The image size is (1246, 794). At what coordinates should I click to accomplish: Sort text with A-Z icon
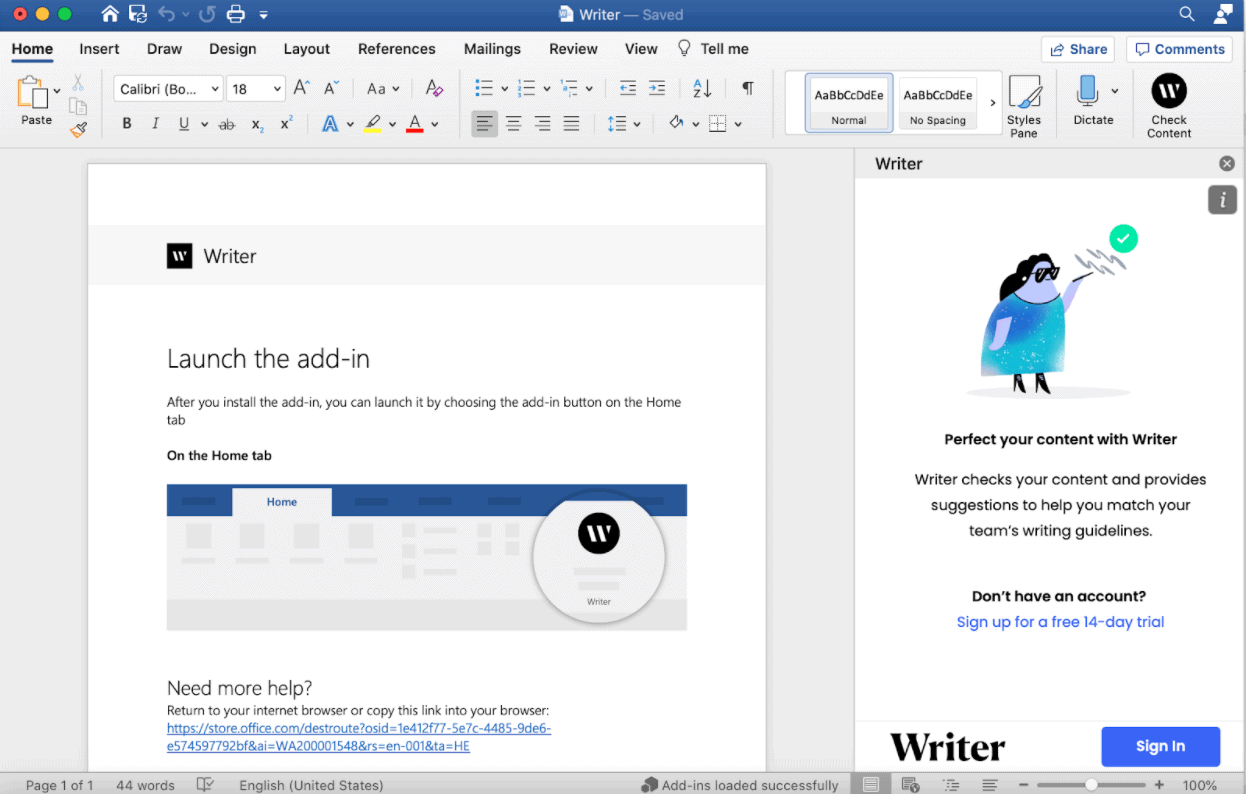tap(702, 88)
